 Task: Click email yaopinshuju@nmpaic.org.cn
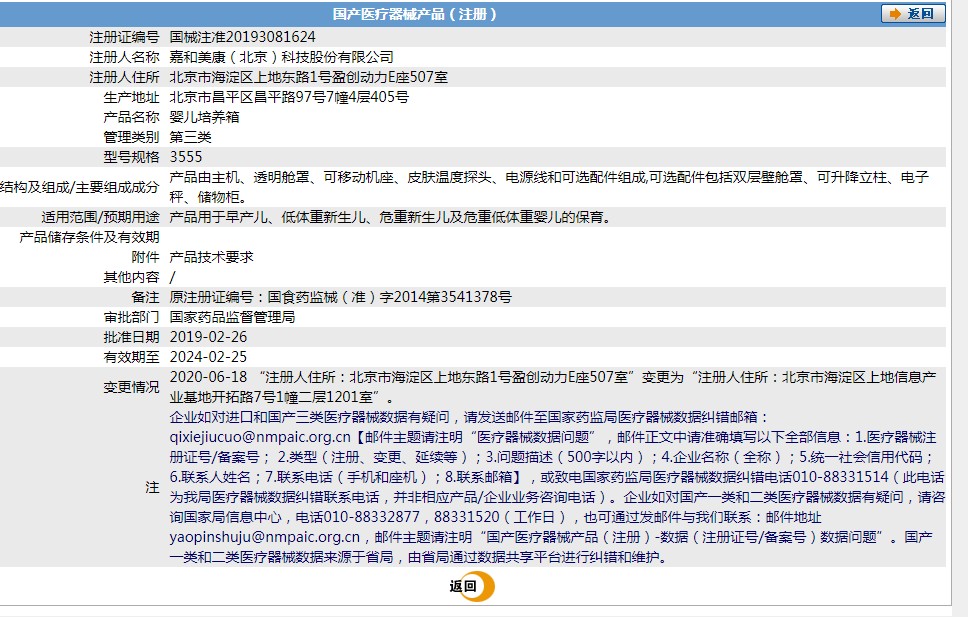click(x=265, y=537)
